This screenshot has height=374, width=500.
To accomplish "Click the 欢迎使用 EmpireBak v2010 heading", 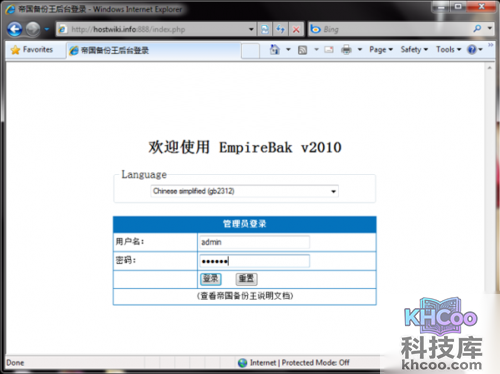I will click(245, 147).
